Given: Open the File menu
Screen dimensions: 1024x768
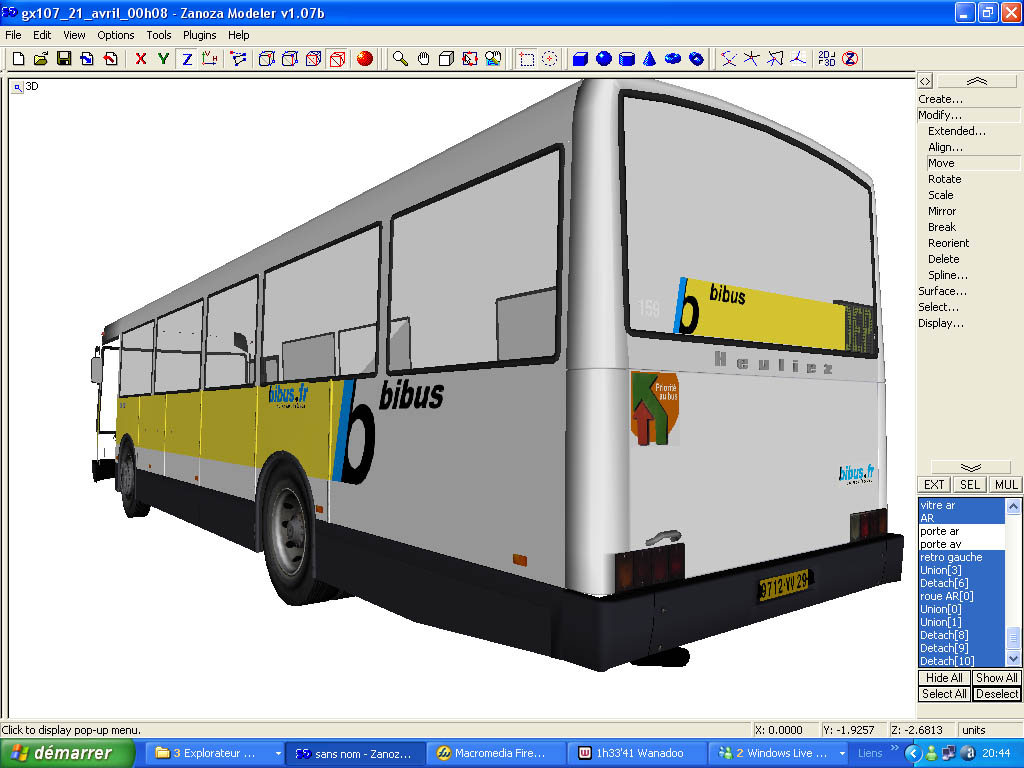Looking at the screenshot, I should click(13, 35).
